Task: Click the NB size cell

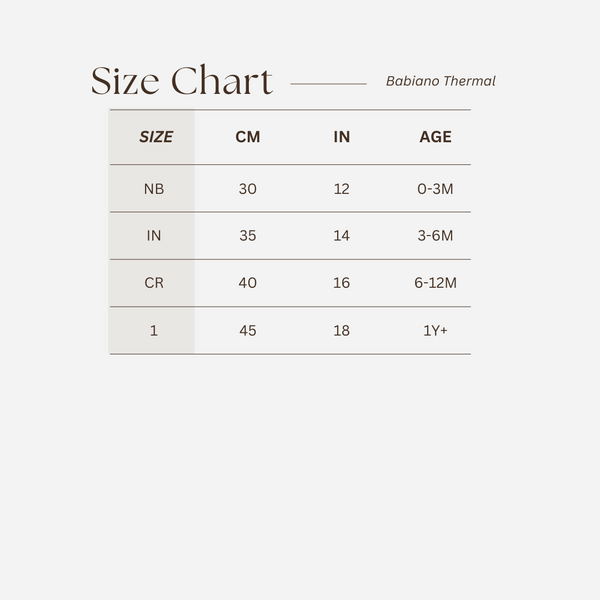Action: click(154, 188)
